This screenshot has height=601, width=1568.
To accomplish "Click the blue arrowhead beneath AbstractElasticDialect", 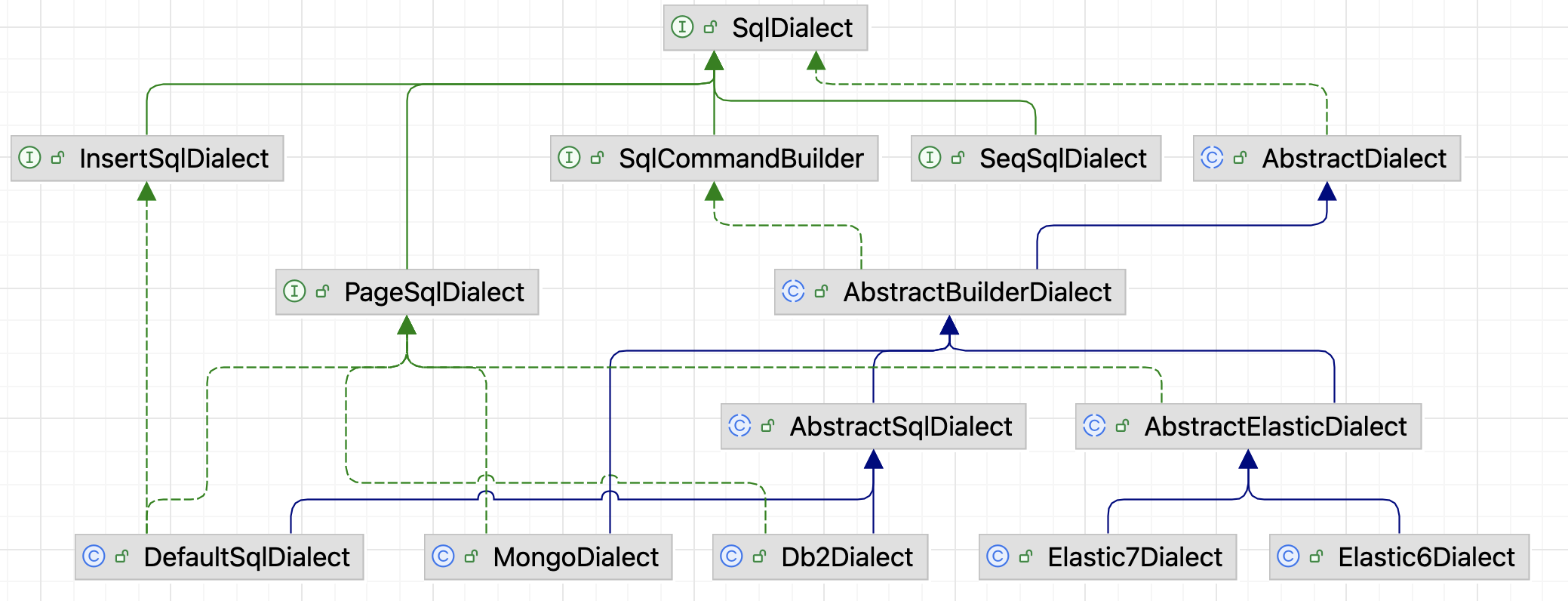I will (x=1248, y=459).
